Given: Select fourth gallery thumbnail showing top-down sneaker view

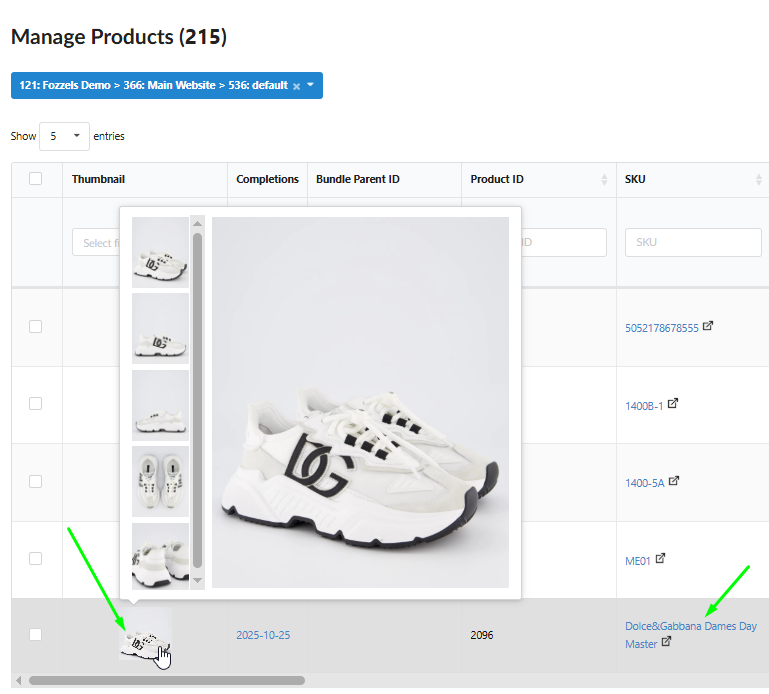Looking at the screenshot, I should tap(160, 481).
